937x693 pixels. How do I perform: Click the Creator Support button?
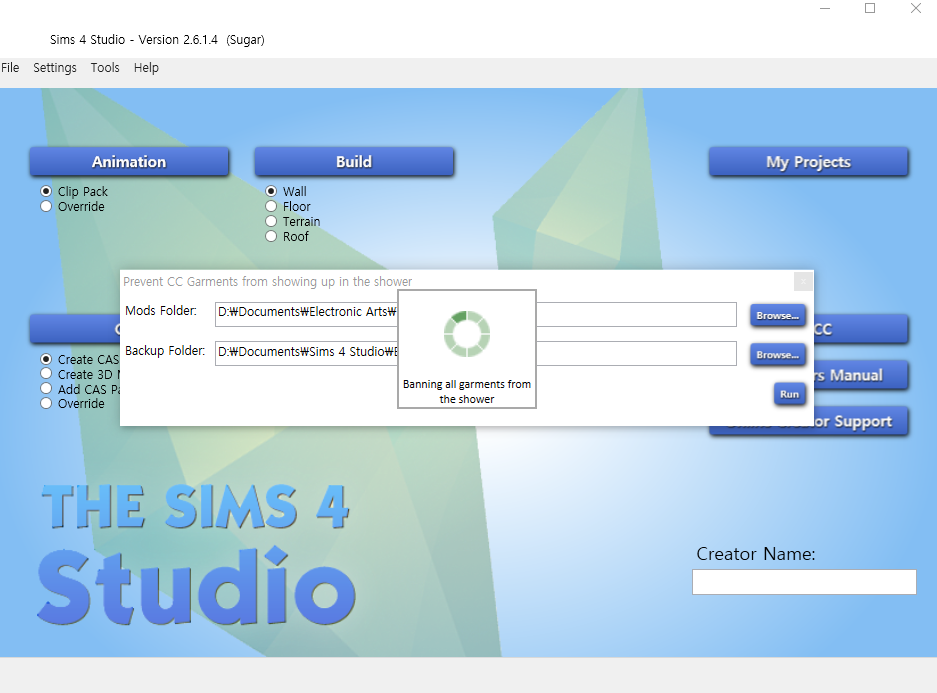point(861,422)
